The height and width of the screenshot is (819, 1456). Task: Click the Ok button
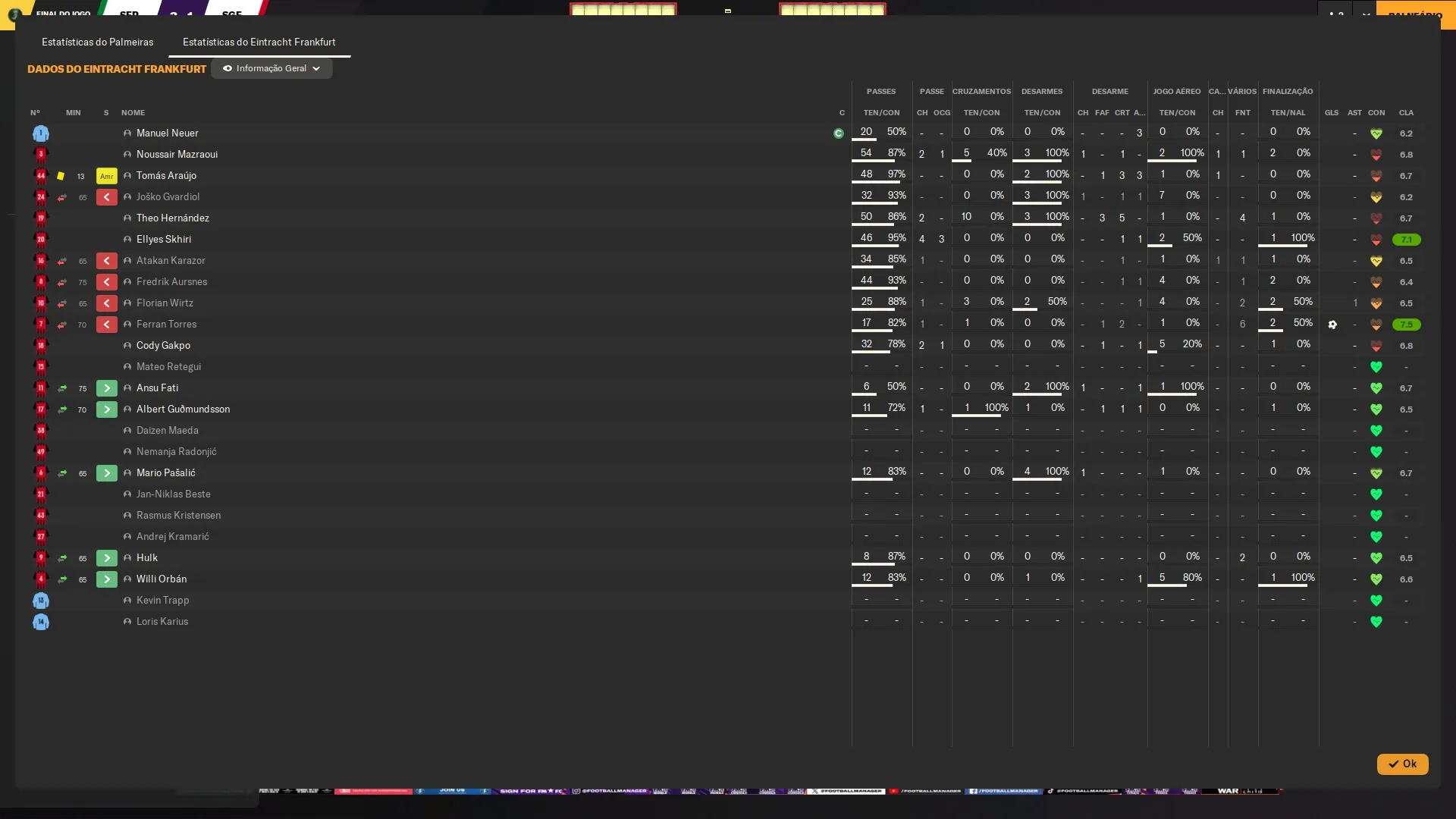1402,764
